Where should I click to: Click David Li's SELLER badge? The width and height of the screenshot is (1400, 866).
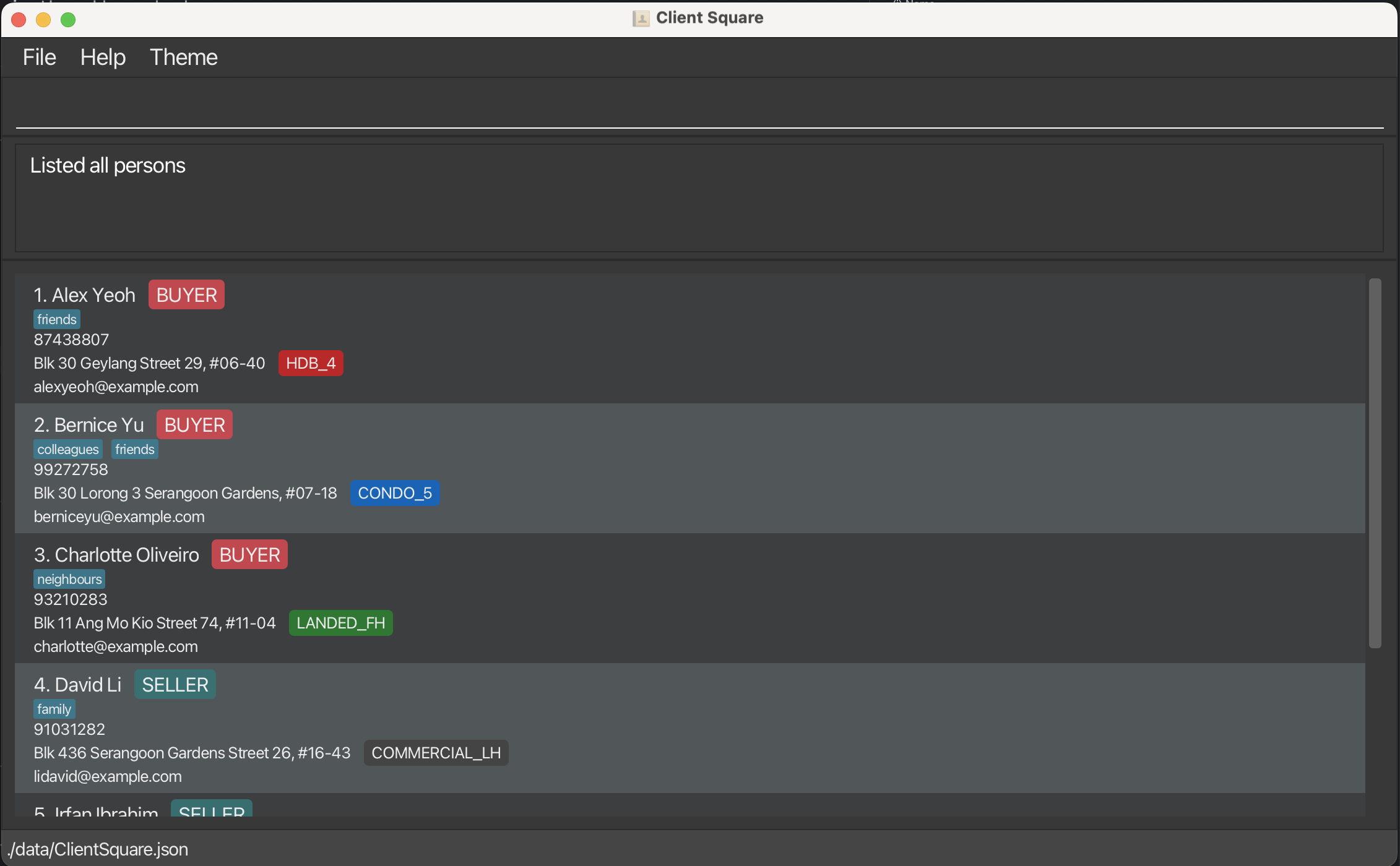tap(175, 685)
